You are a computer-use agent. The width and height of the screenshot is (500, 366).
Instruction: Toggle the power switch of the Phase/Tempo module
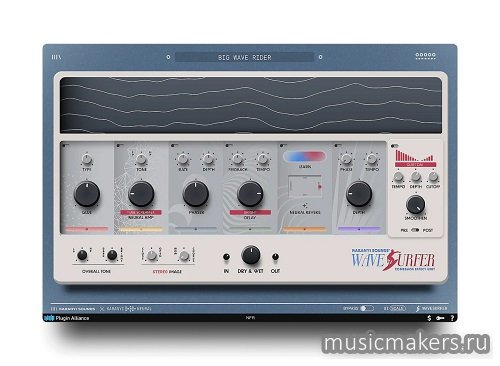[x=338, y=145]
